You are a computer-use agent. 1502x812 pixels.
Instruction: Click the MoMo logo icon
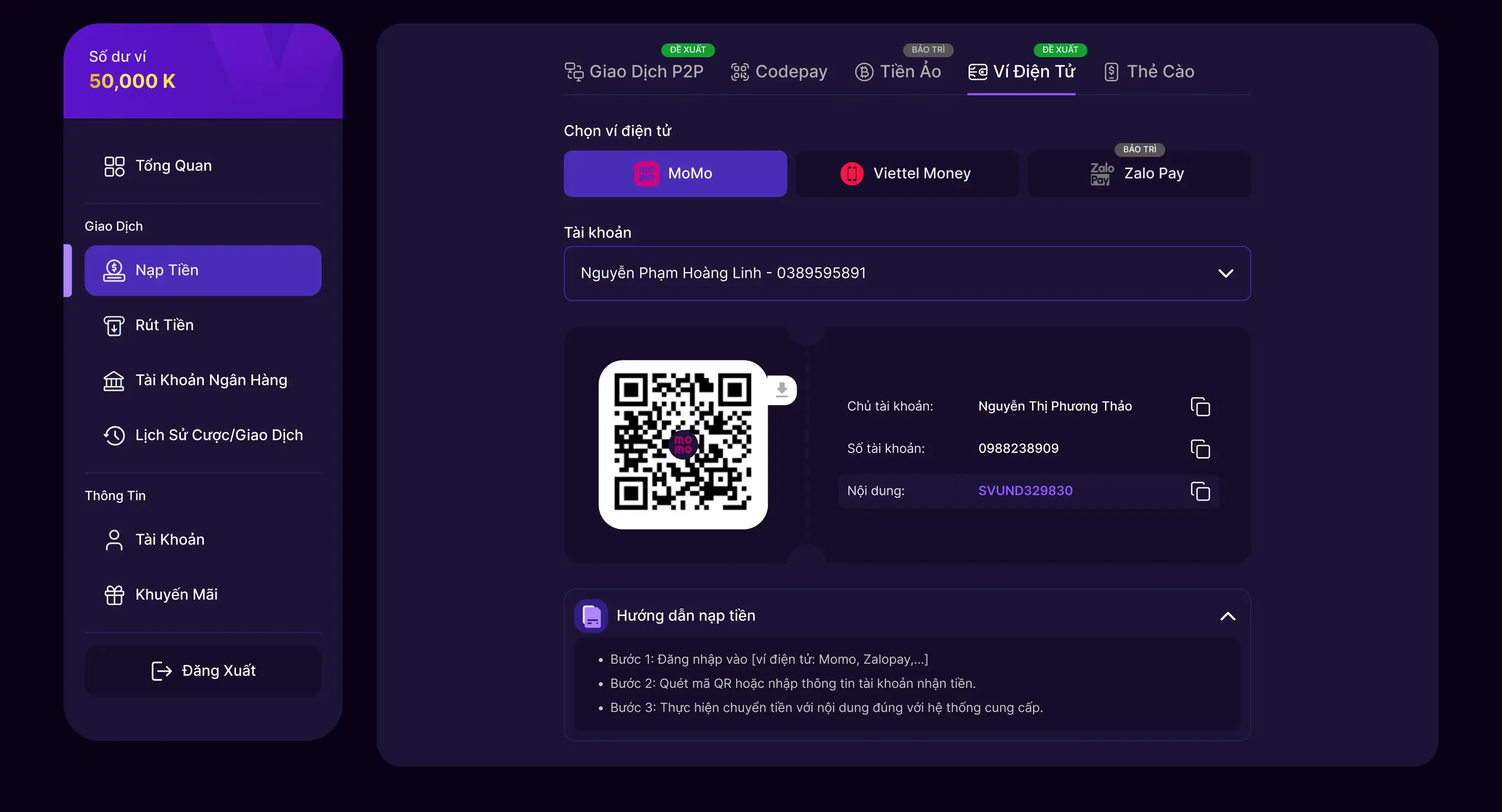pos(647,174)
